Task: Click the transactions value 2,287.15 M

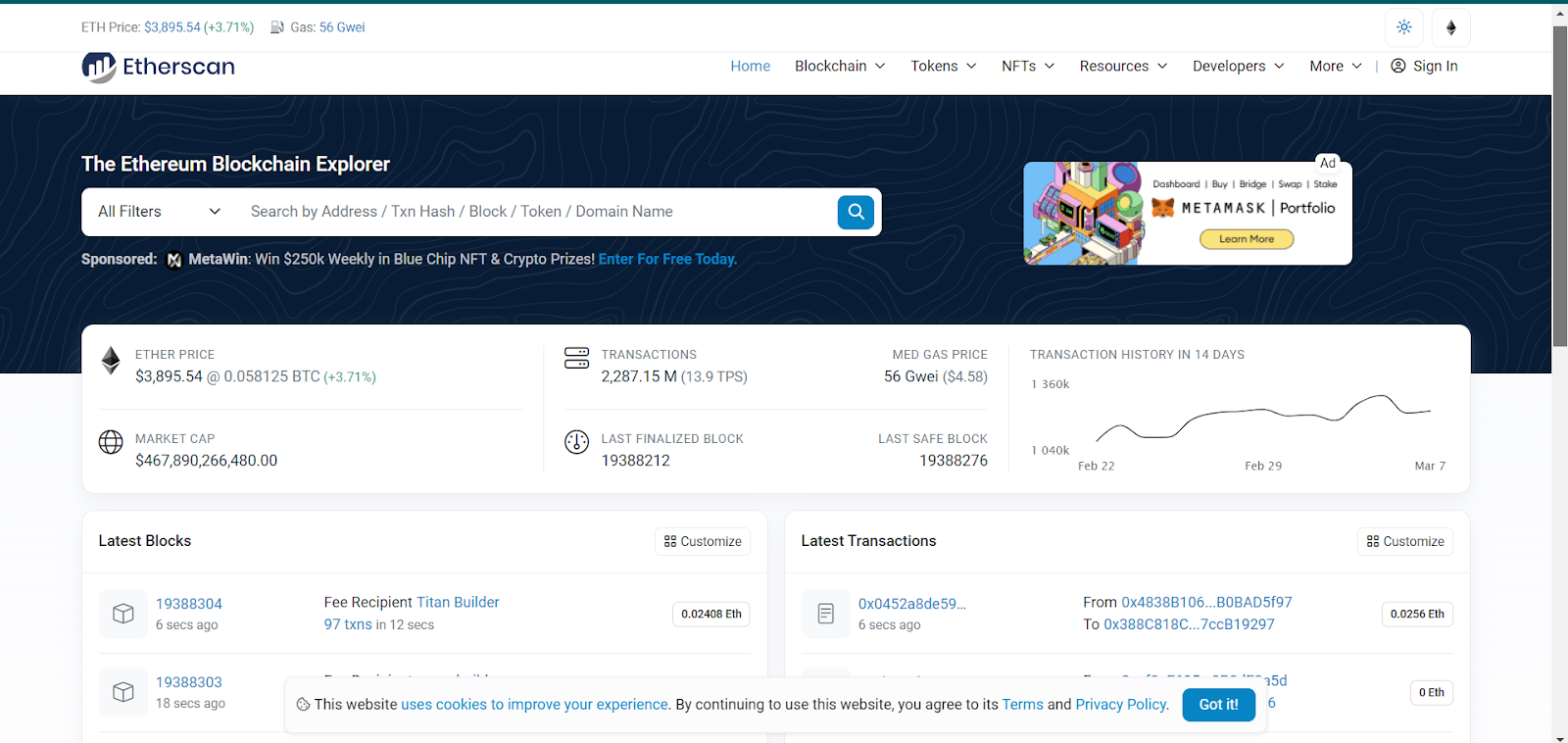Action: (639, 376)
